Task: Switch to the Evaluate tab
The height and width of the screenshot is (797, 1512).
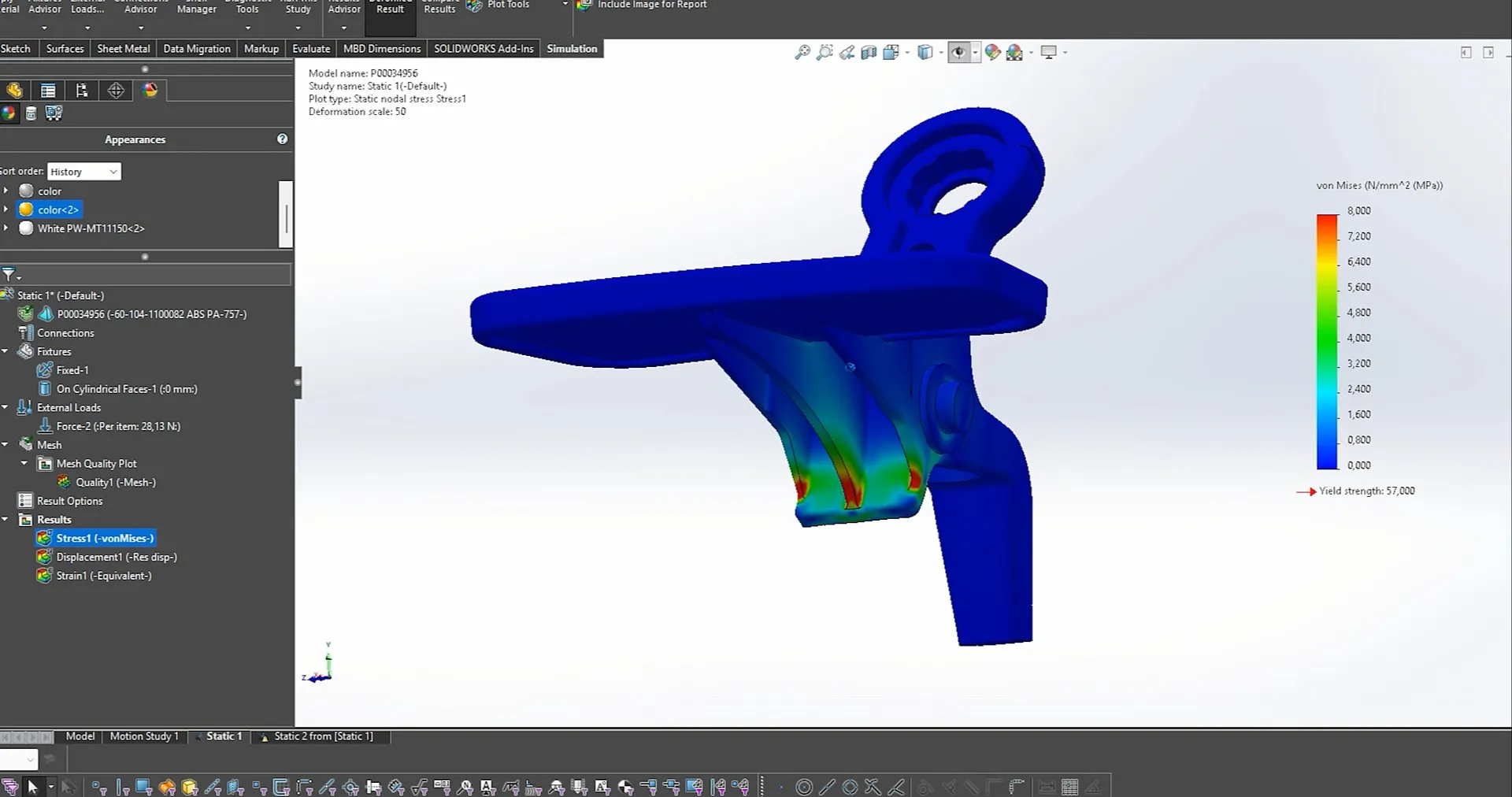Action: (311, 49)
